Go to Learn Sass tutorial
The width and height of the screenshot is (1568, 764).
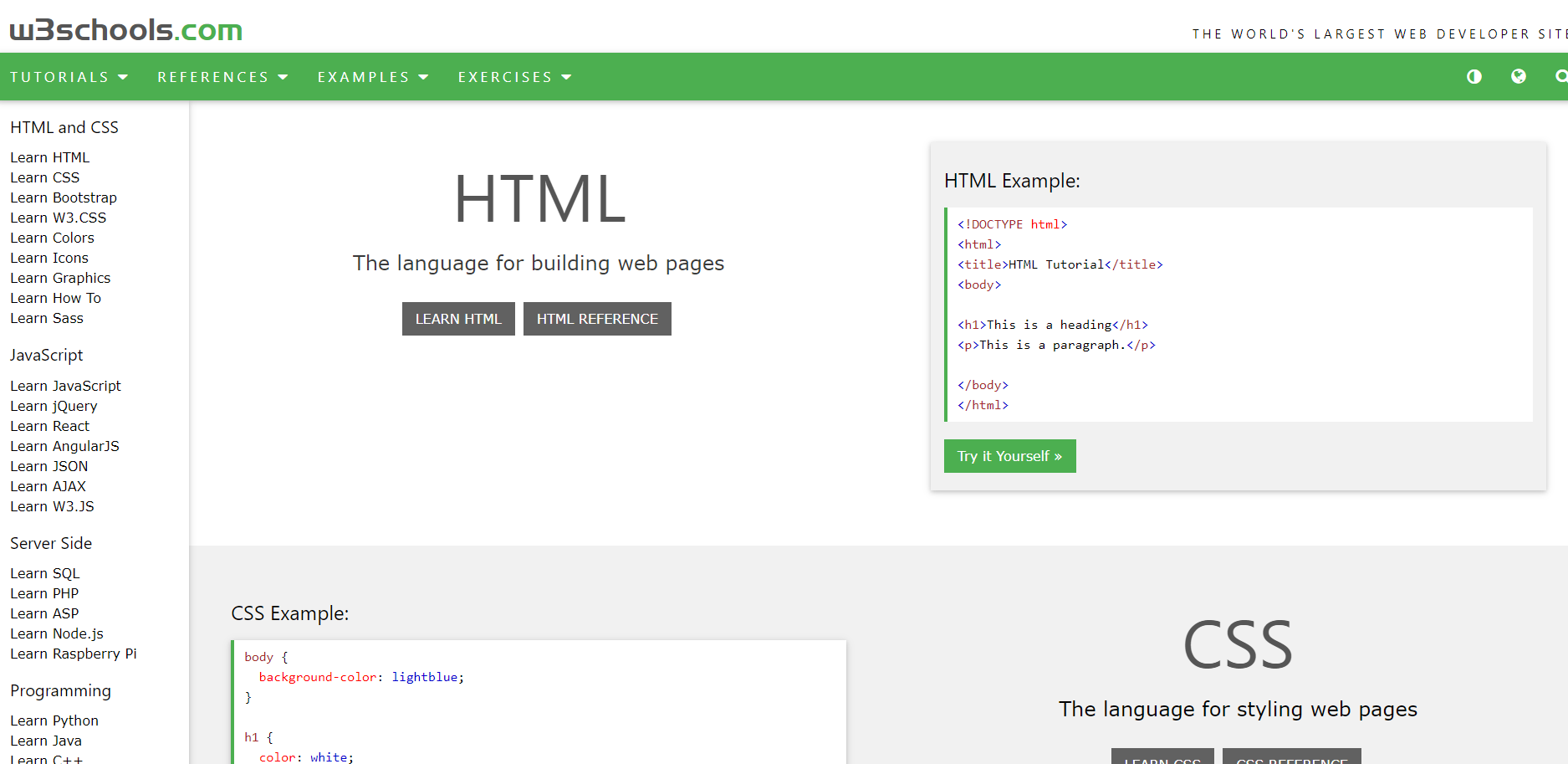pos(47,318)
